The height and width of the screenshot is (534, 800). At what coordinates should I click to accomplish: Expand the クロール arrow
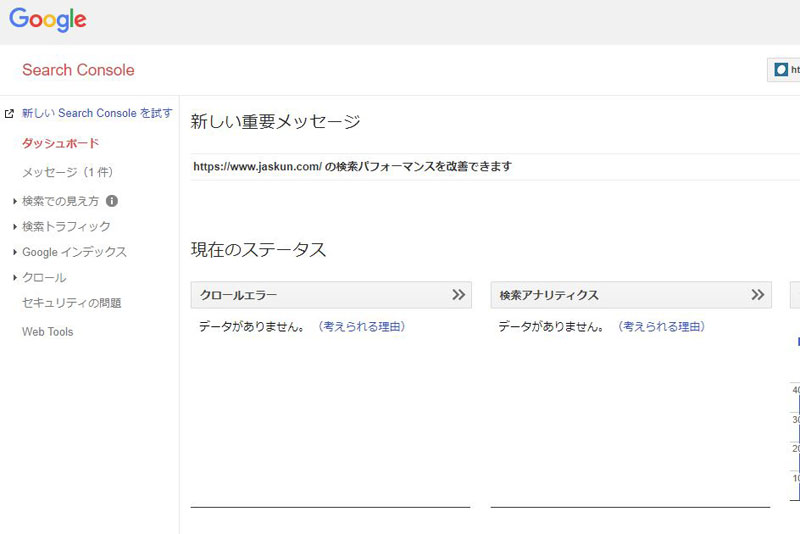pos(15,277)
